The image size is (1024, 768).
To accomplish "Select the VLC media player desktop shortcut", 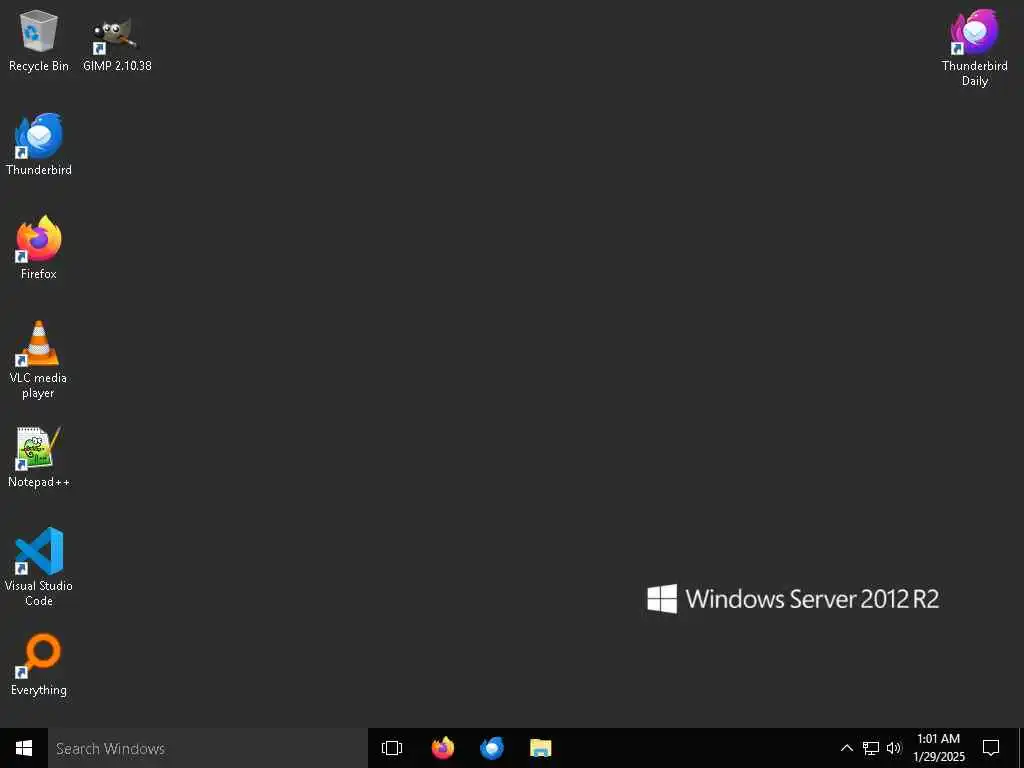I will click(x=39, y=359).
